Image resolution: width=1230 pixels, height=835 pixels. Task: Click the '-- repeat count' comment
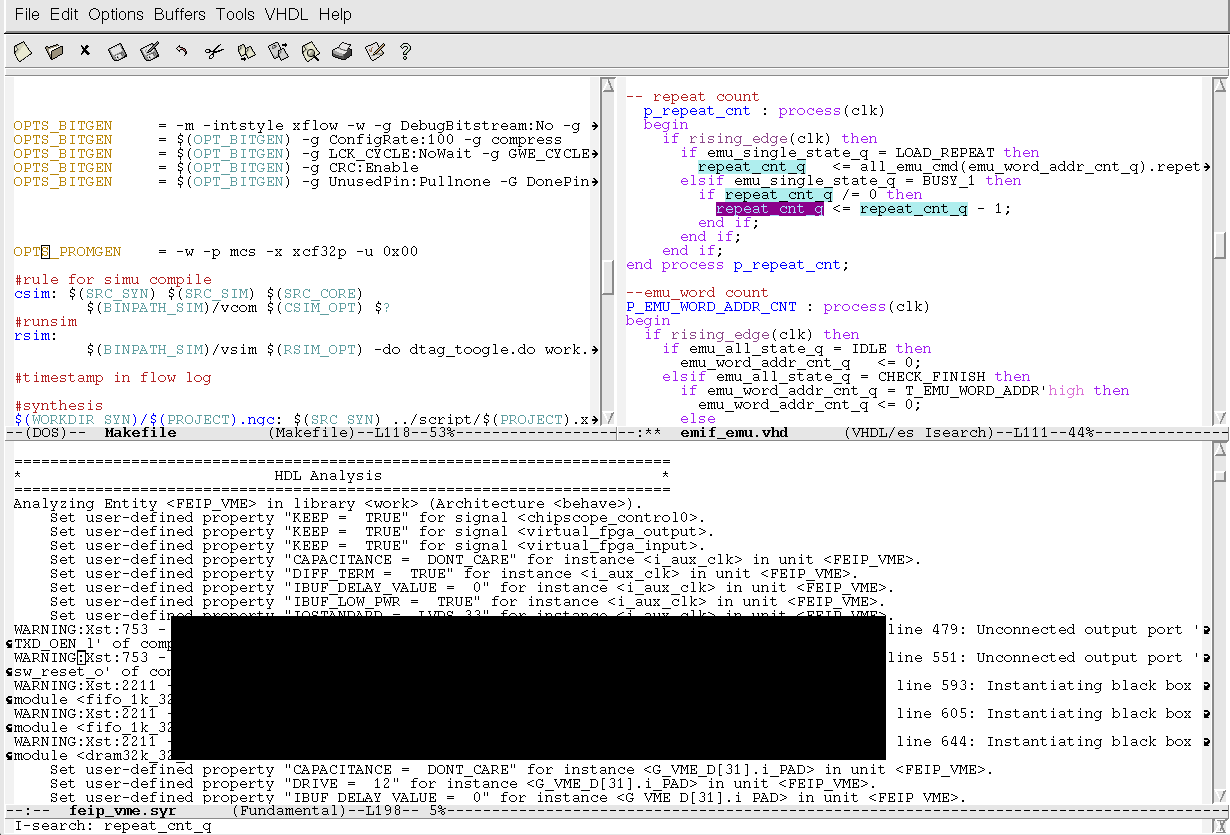click(x=693, y=97)
